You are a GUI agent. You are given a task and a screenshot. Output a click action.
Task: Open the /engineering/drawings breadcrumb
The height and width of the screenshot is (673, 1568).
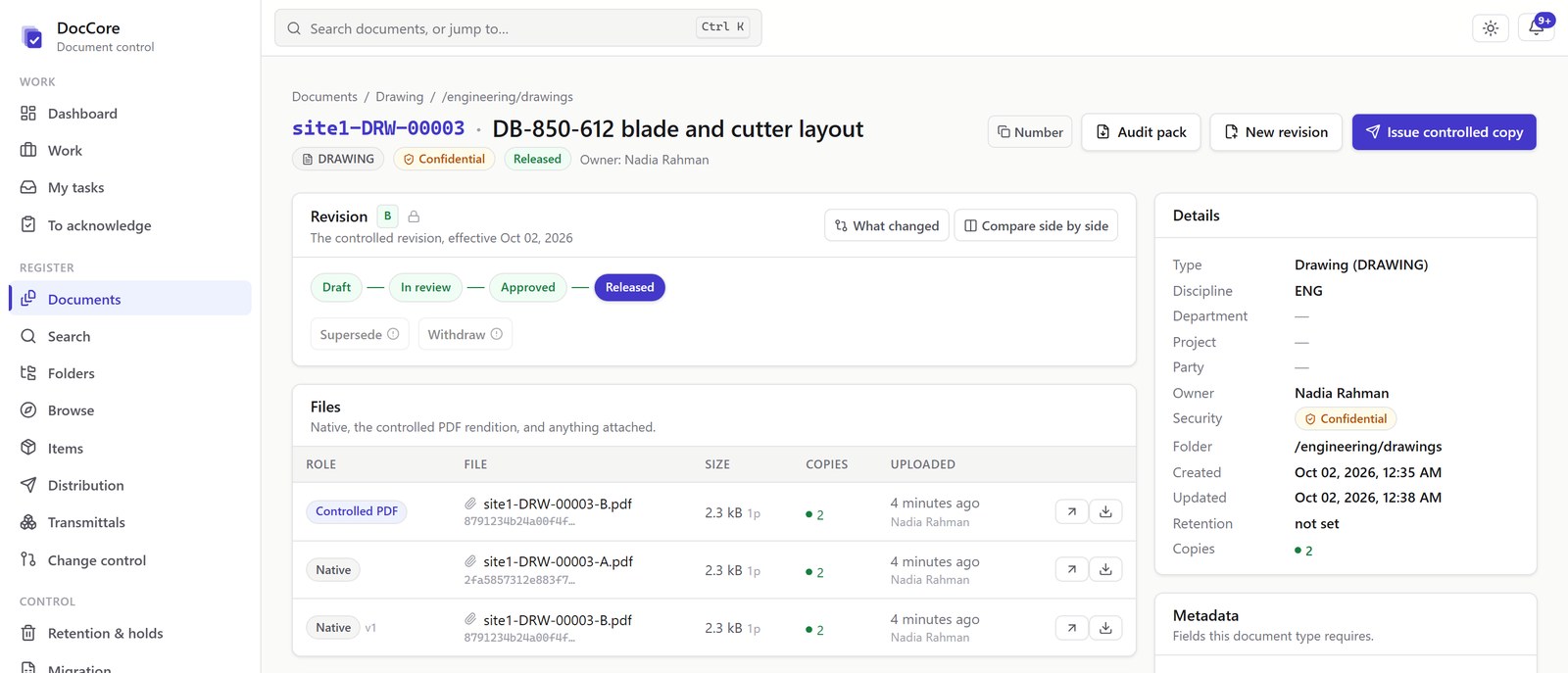pyautogui.click(x=508, y=97)
